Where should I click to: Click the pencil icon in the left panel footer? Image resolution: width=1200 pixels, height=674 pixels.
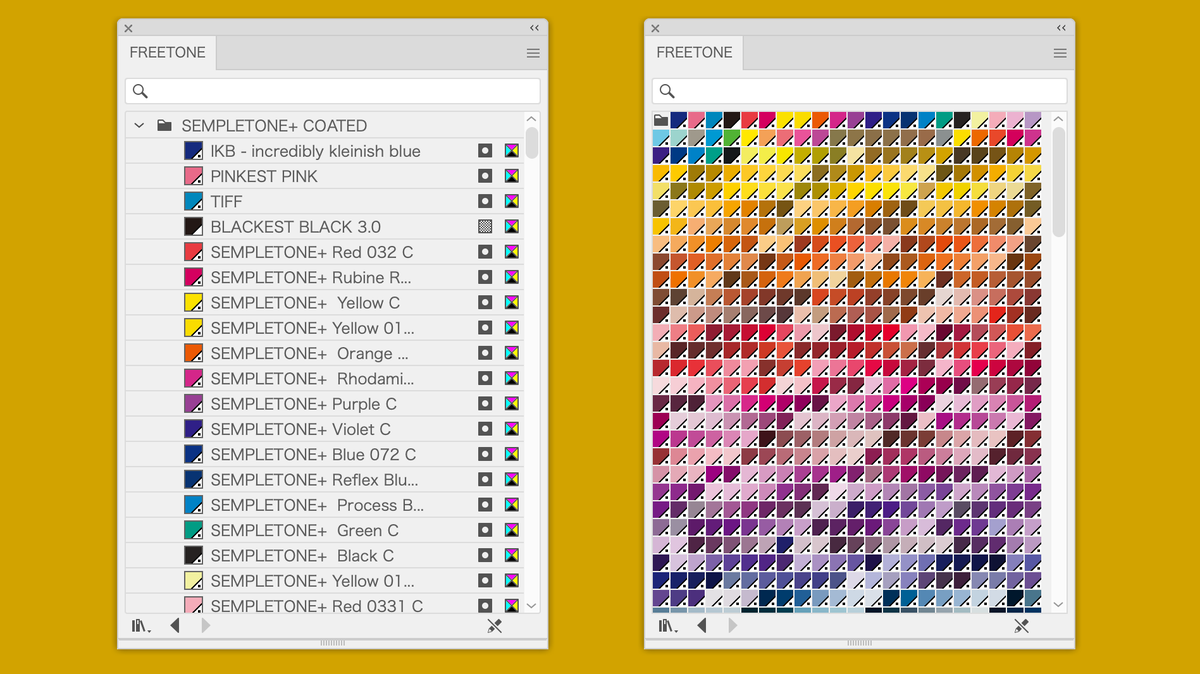(494, 626)
